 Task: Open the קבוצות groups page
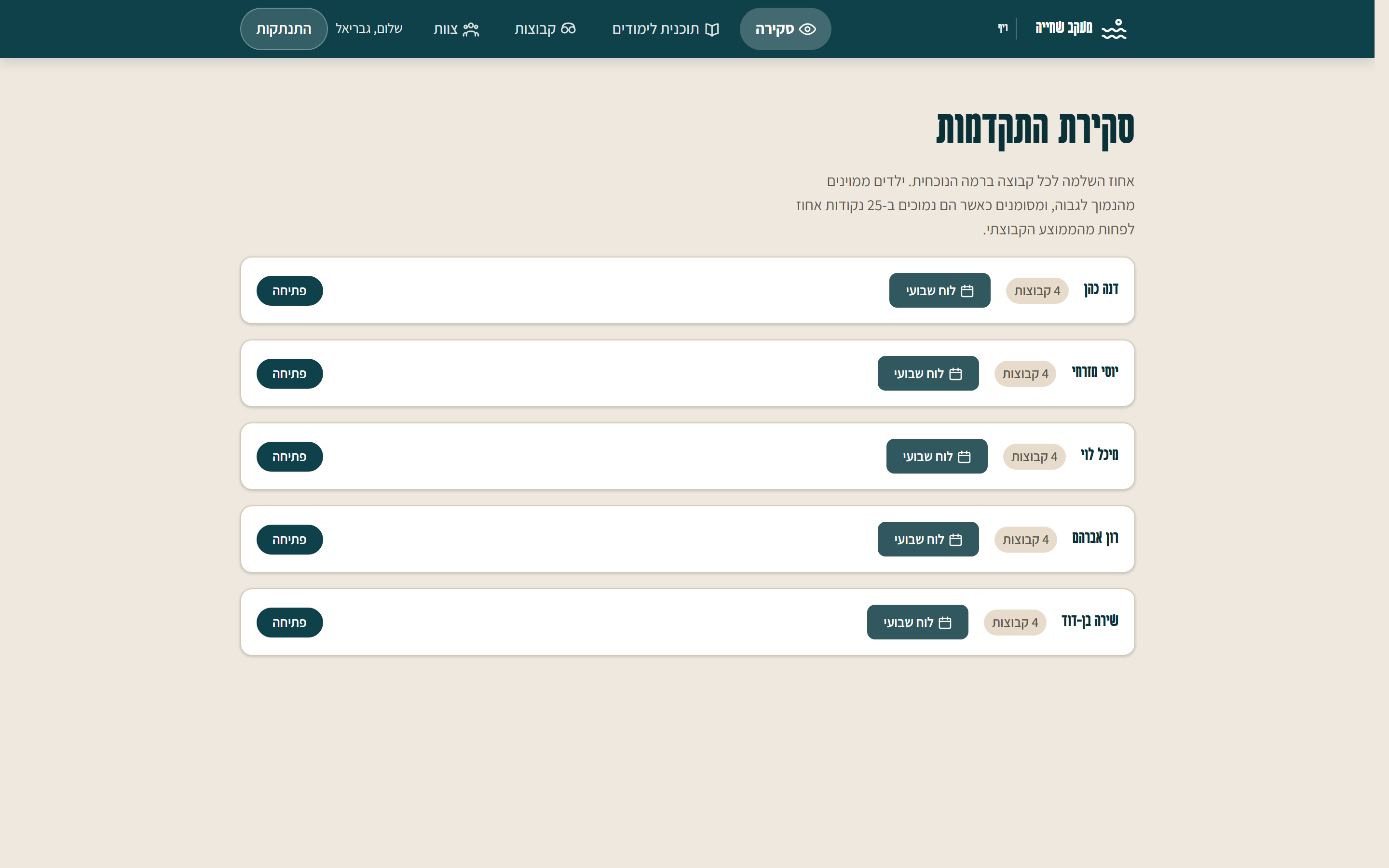click(x=545, y=29)
